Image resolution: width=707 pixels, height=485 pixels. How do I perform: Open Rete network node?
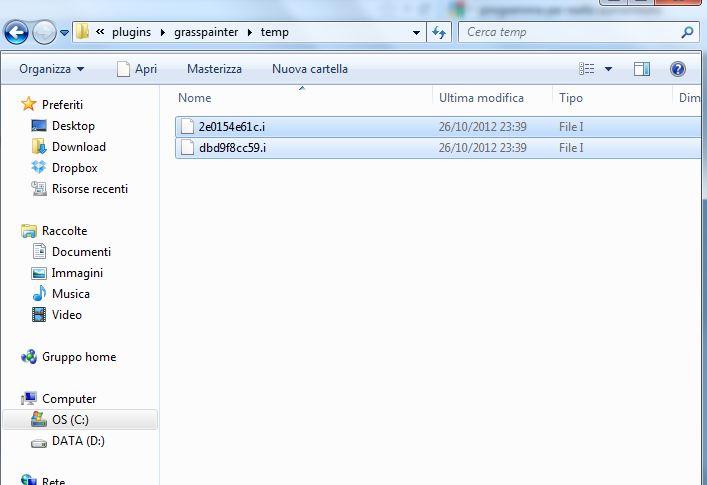click(x=54, y=480)
